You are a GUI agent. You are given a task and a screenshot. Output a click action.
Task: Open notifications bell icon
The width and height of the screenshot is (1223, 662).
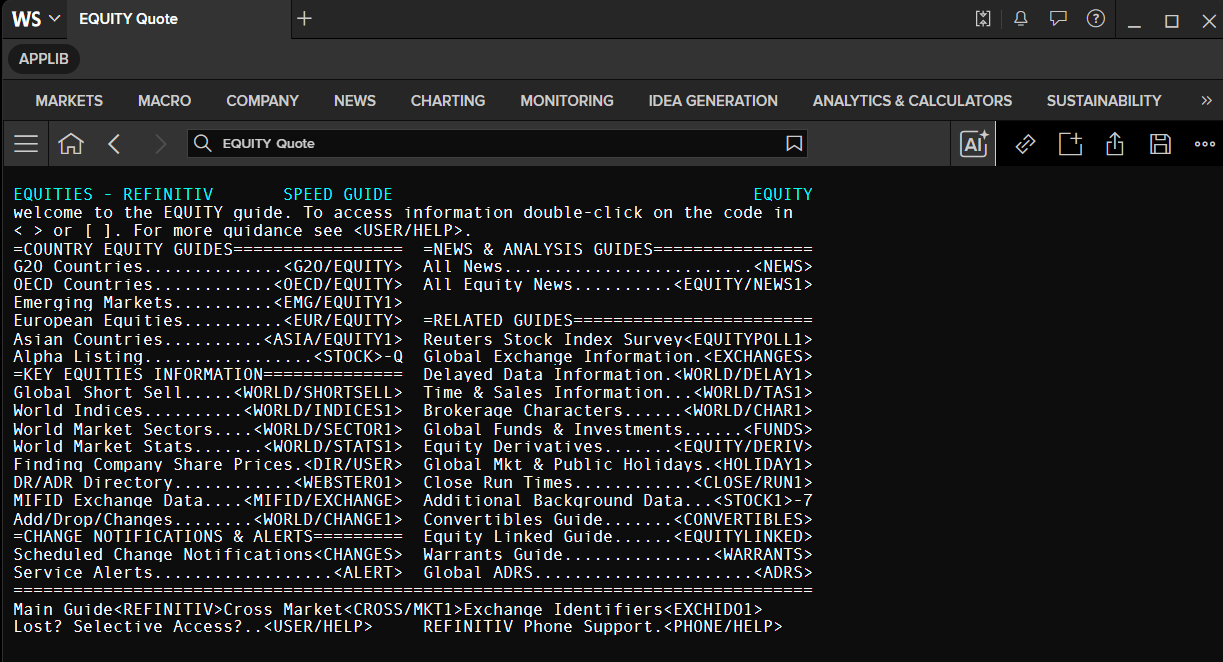1021,19
